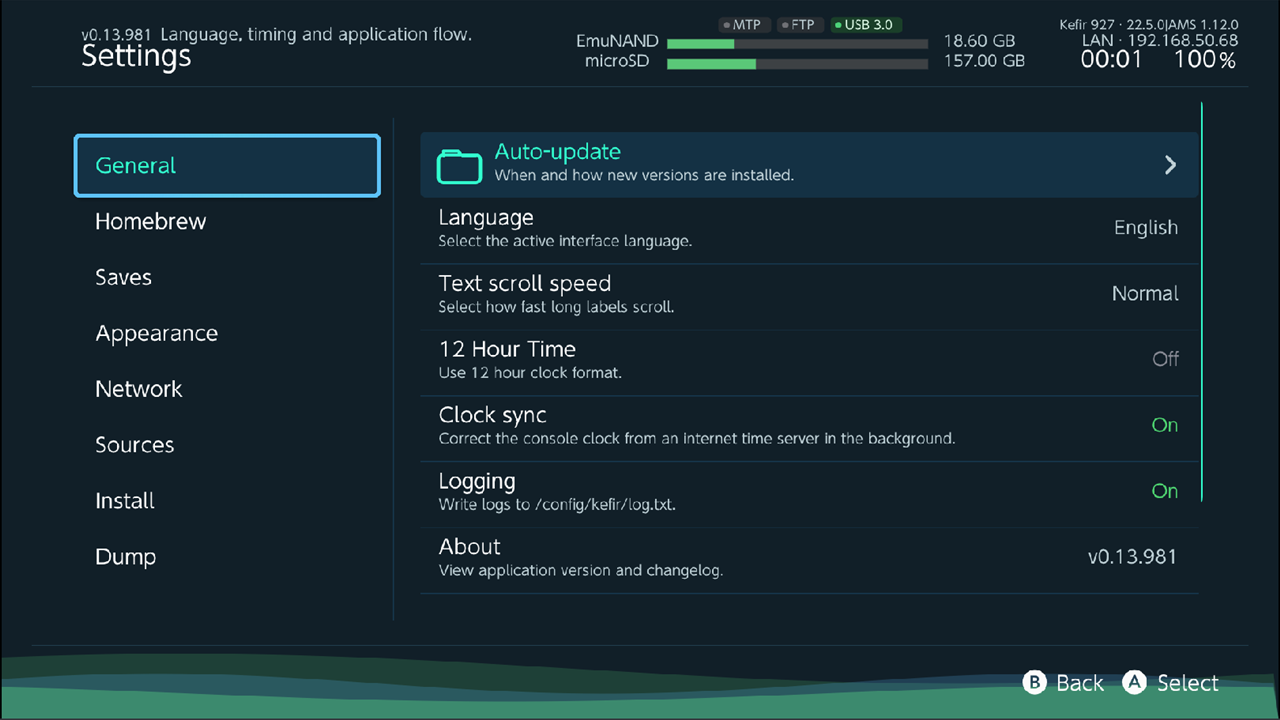The width and height of the screenshot is (1280, 720).
Task: Click 'Use 12 hour clock format.' description
Action: 530,373
